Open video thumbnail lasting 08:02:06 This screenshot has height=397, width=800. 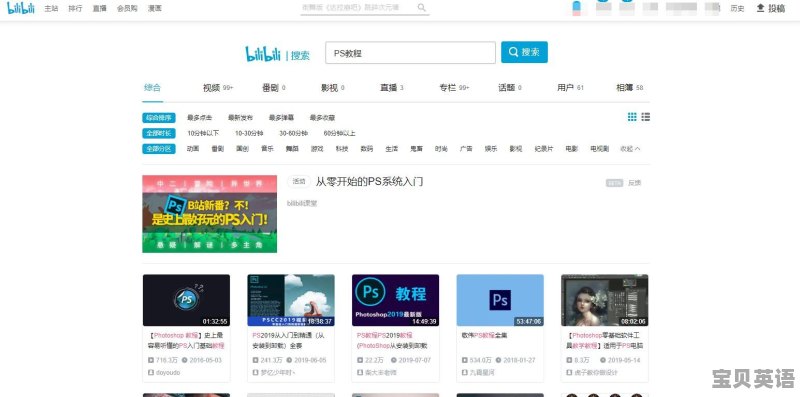point(605,300)
